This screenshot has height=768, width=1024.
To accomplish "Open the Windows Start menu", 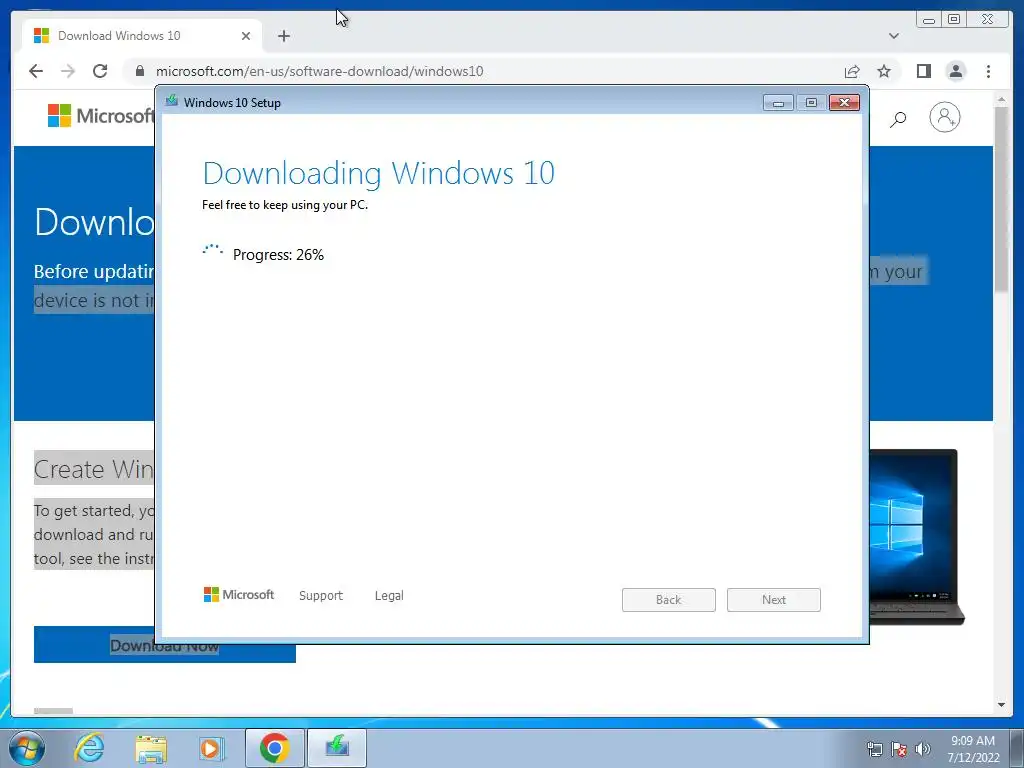I will (27, 748).
